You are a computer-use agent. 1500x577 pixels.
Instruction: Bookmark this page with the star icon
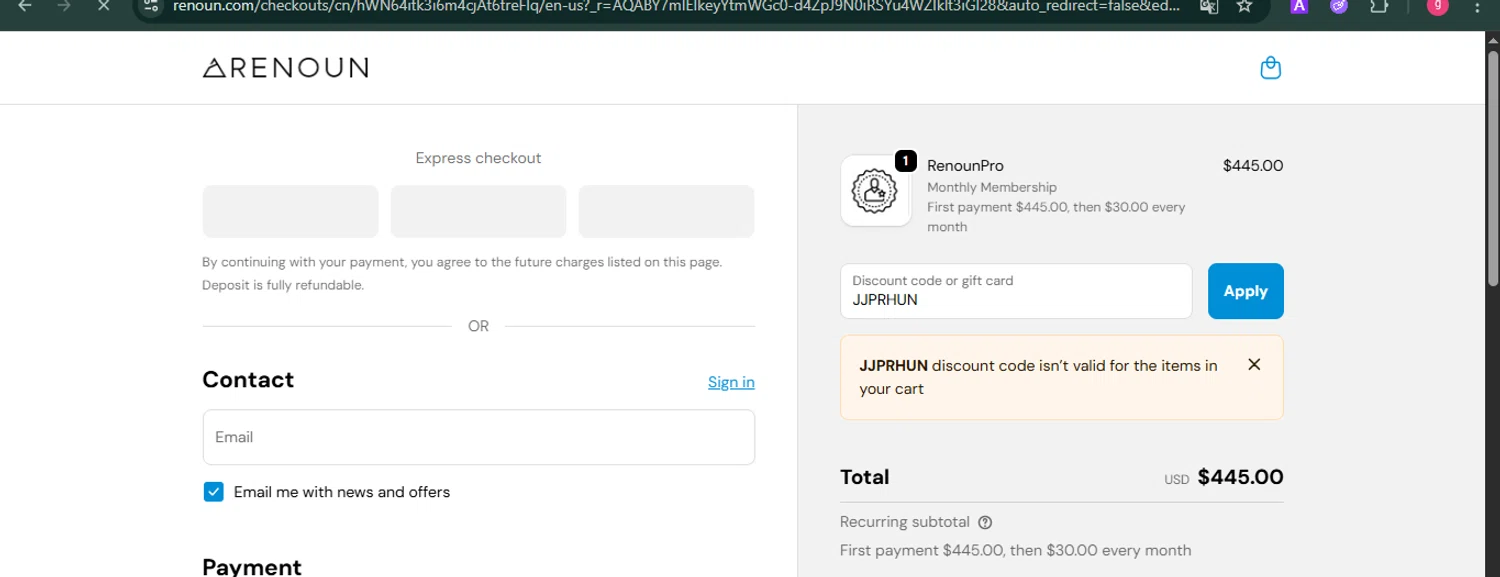click(x=1244, y=6)
